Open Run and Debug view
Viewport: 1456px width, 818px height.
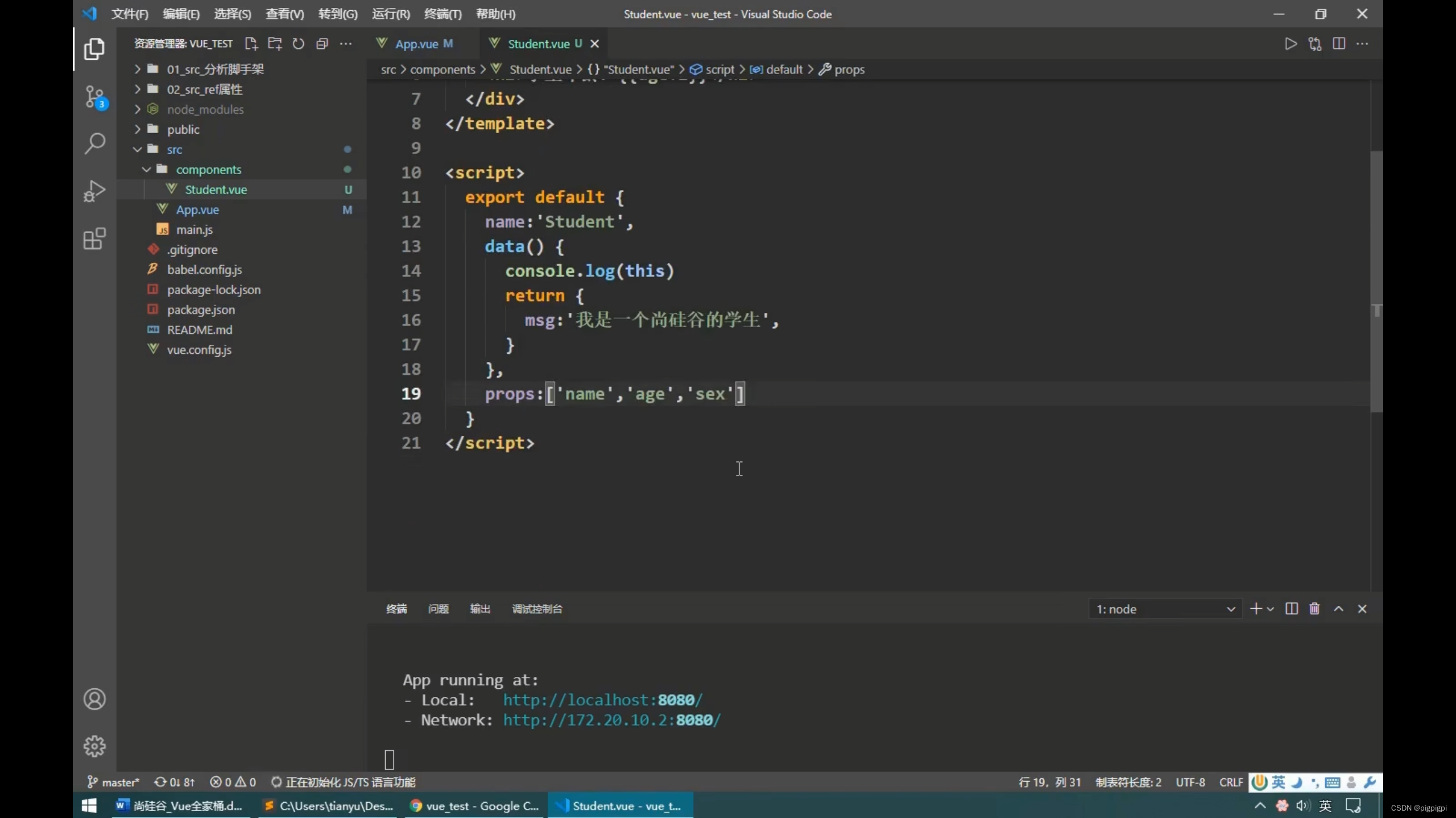click(94, 191)
